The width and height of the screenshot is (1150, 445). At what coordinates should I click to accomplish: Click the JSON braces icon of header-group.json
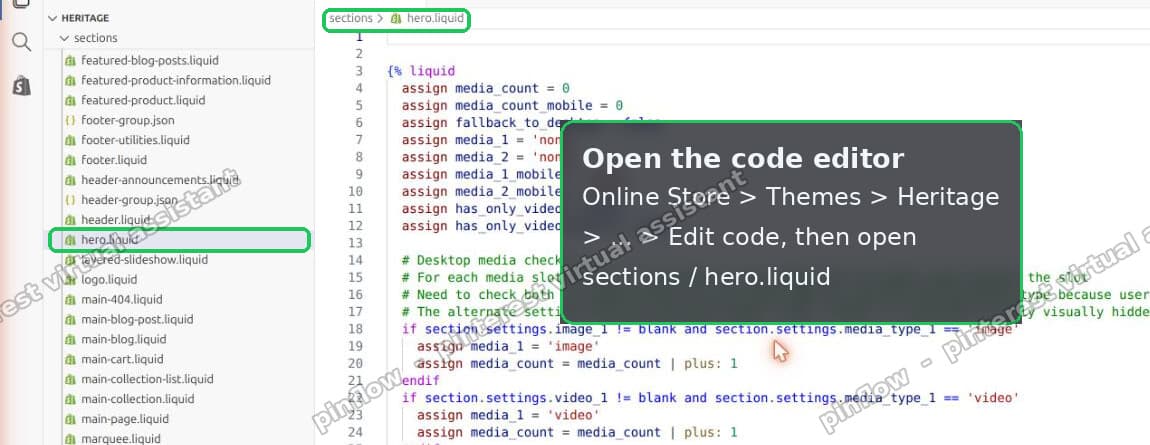click(x=70, y=199)
